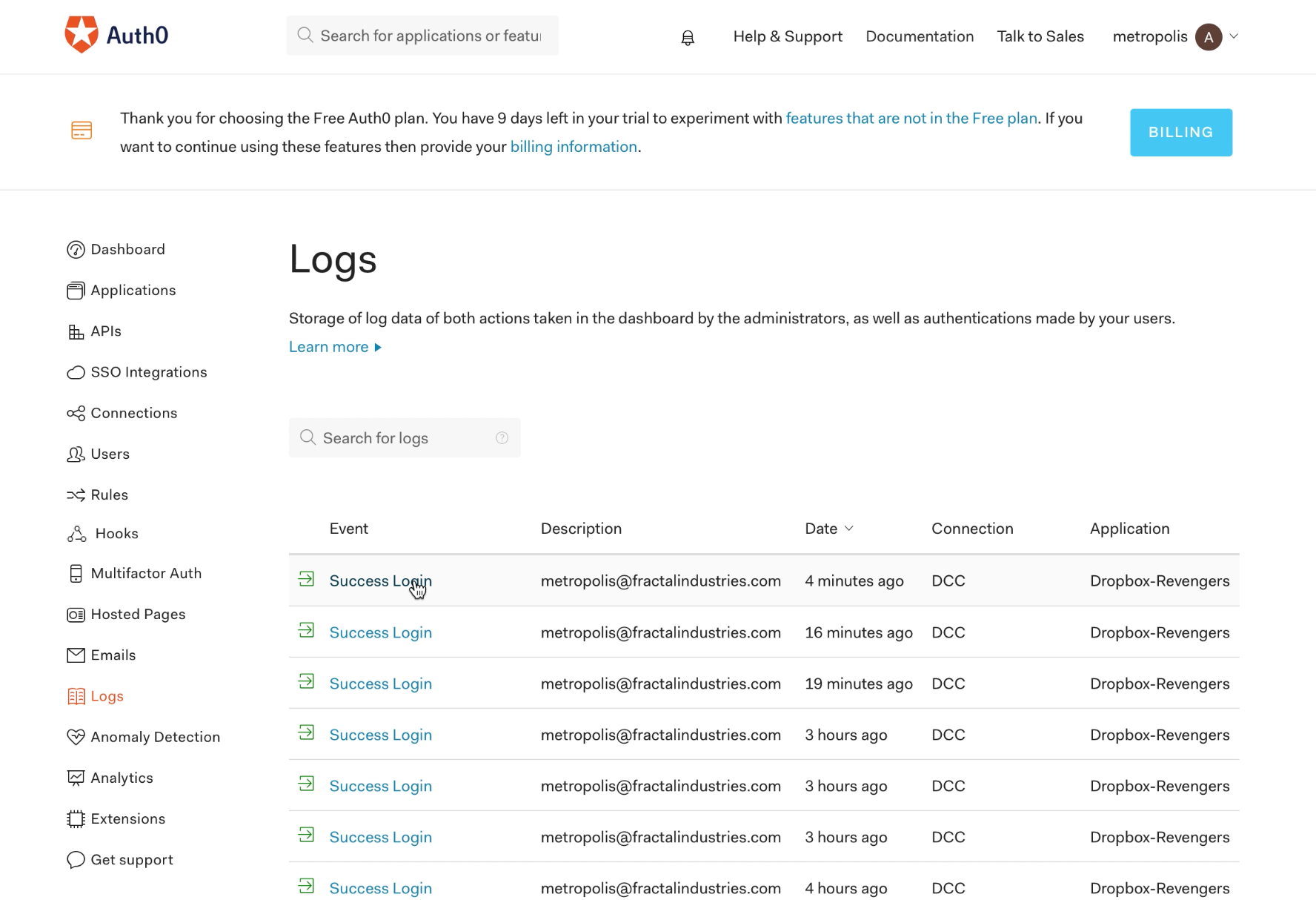Click the Hosted Pages icon
This screenshot has height=900, width=1316.
(x=76, y=615)
